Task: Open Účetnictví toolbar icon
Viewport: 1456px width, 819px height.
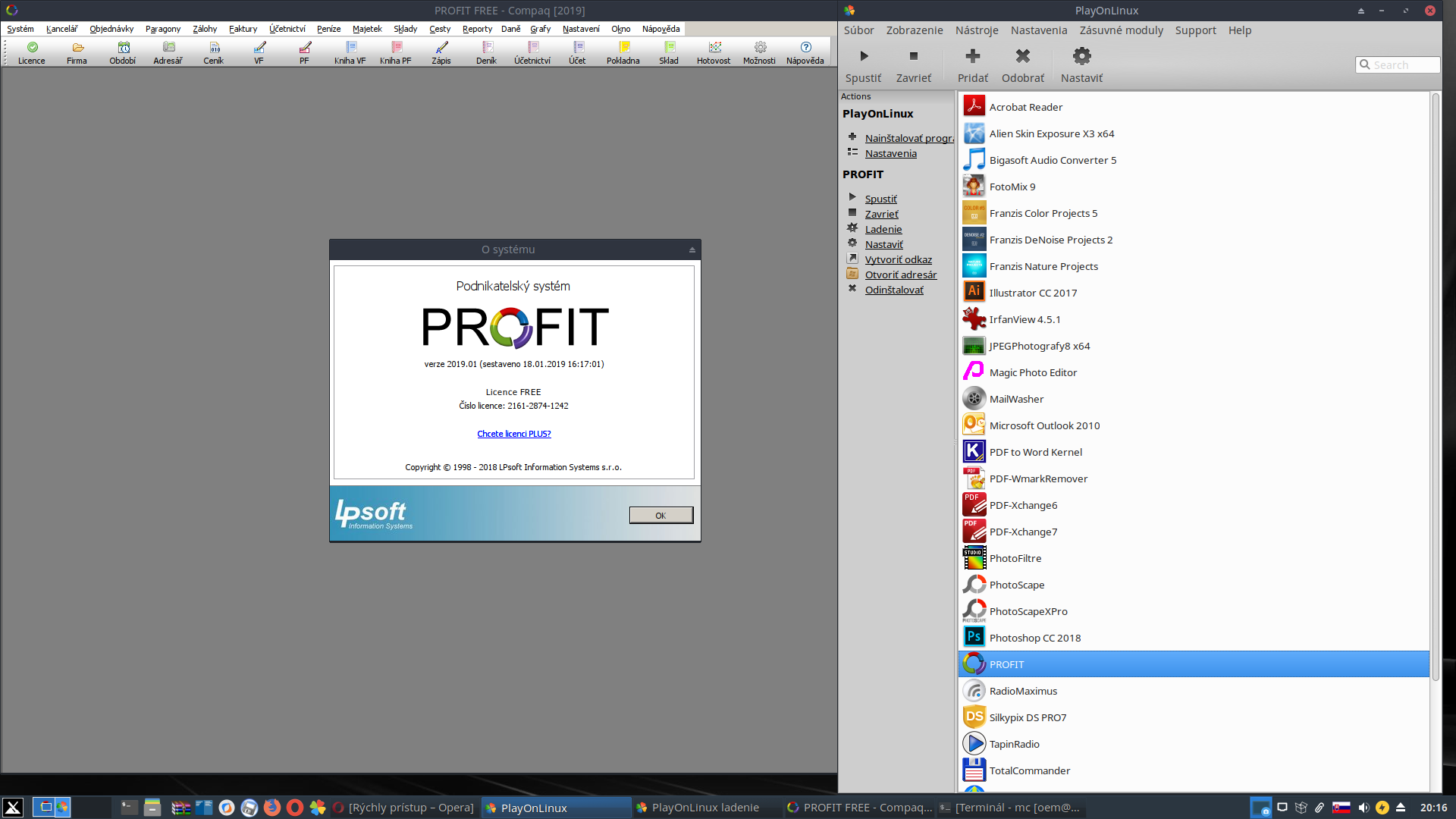Action: (x=532, y=52)
